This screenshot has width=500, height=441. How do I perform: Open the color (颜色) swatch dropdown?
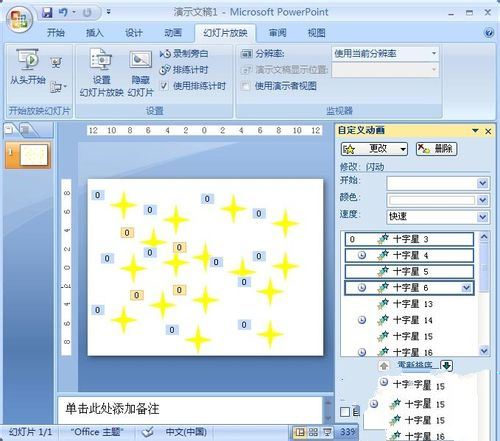[438, 200]
